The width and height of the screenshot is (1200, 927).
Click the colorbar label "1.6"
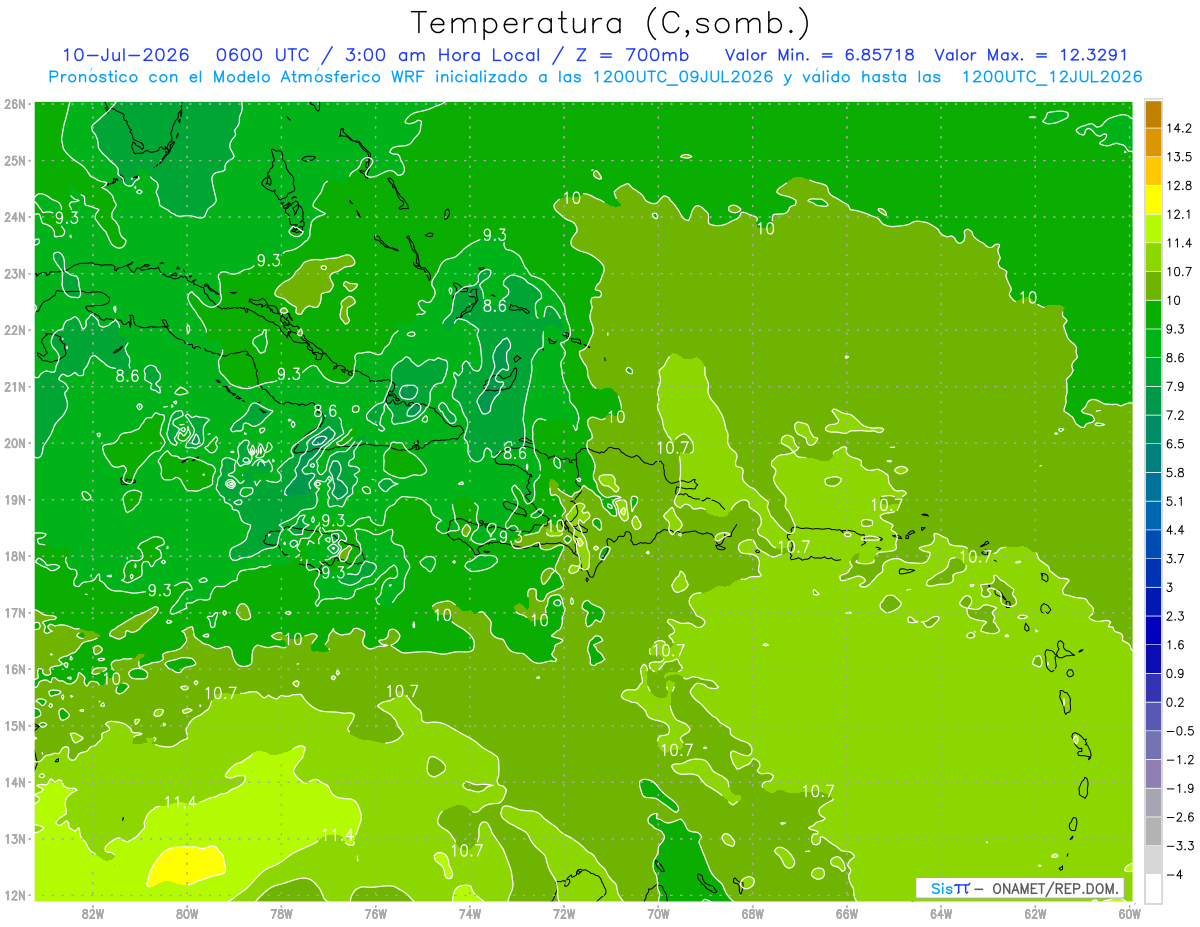[x=1176, y=644]
